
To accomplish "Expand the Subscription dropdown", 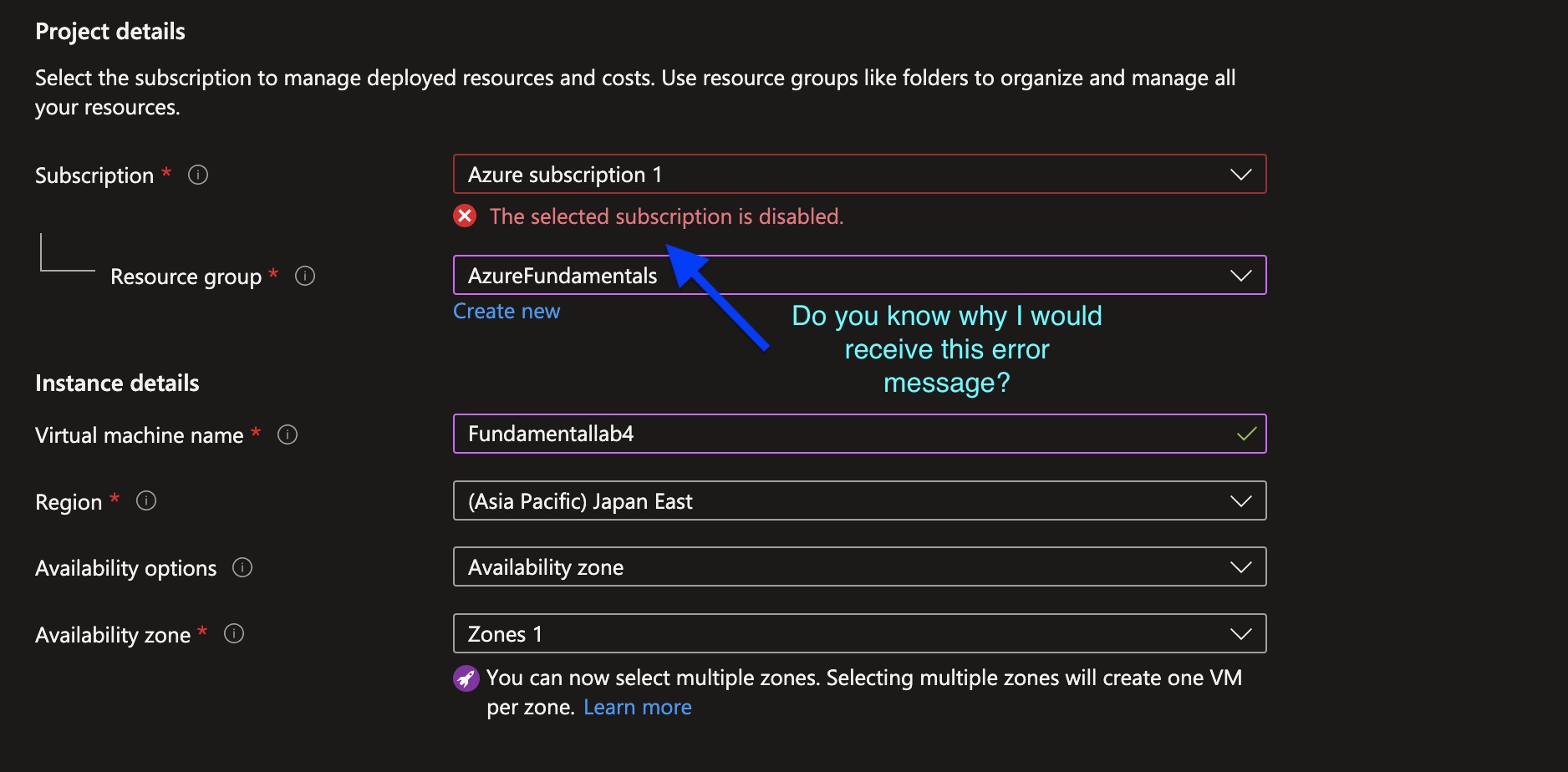I will tap(1240, 174).
